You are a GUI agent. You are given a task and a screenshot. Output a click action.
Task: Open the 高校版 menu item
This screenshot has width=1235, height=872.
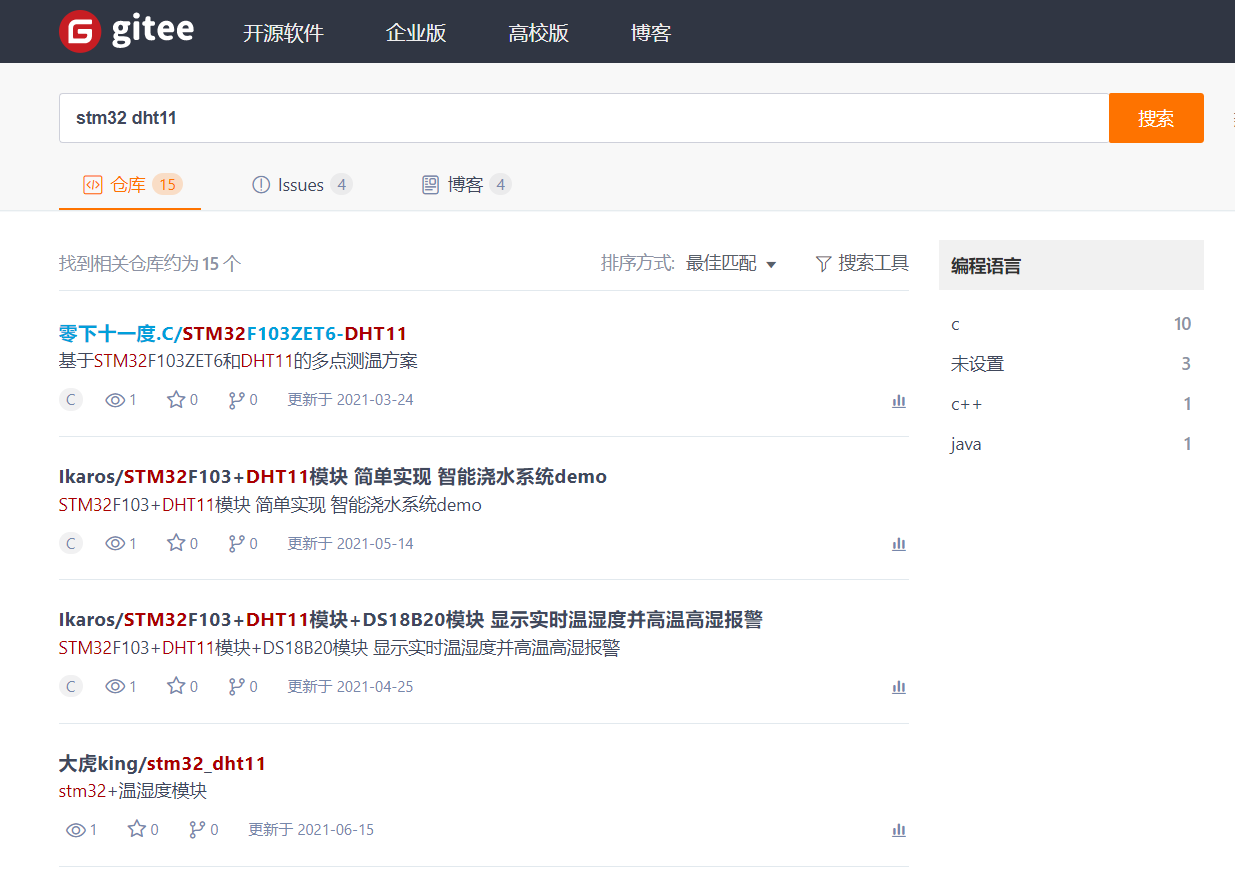click(538, 33)
